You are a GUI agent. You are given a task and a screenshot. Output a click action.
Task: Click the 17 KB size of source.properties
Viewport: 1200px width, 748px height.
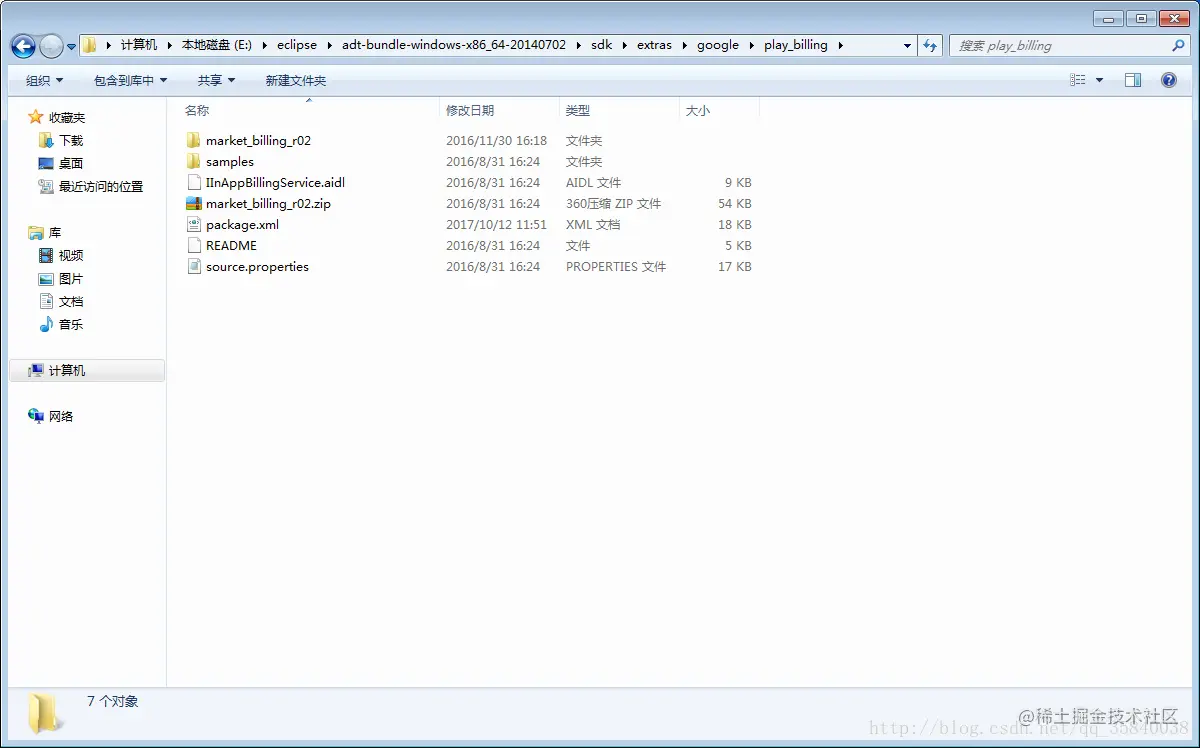click(734, 266)
